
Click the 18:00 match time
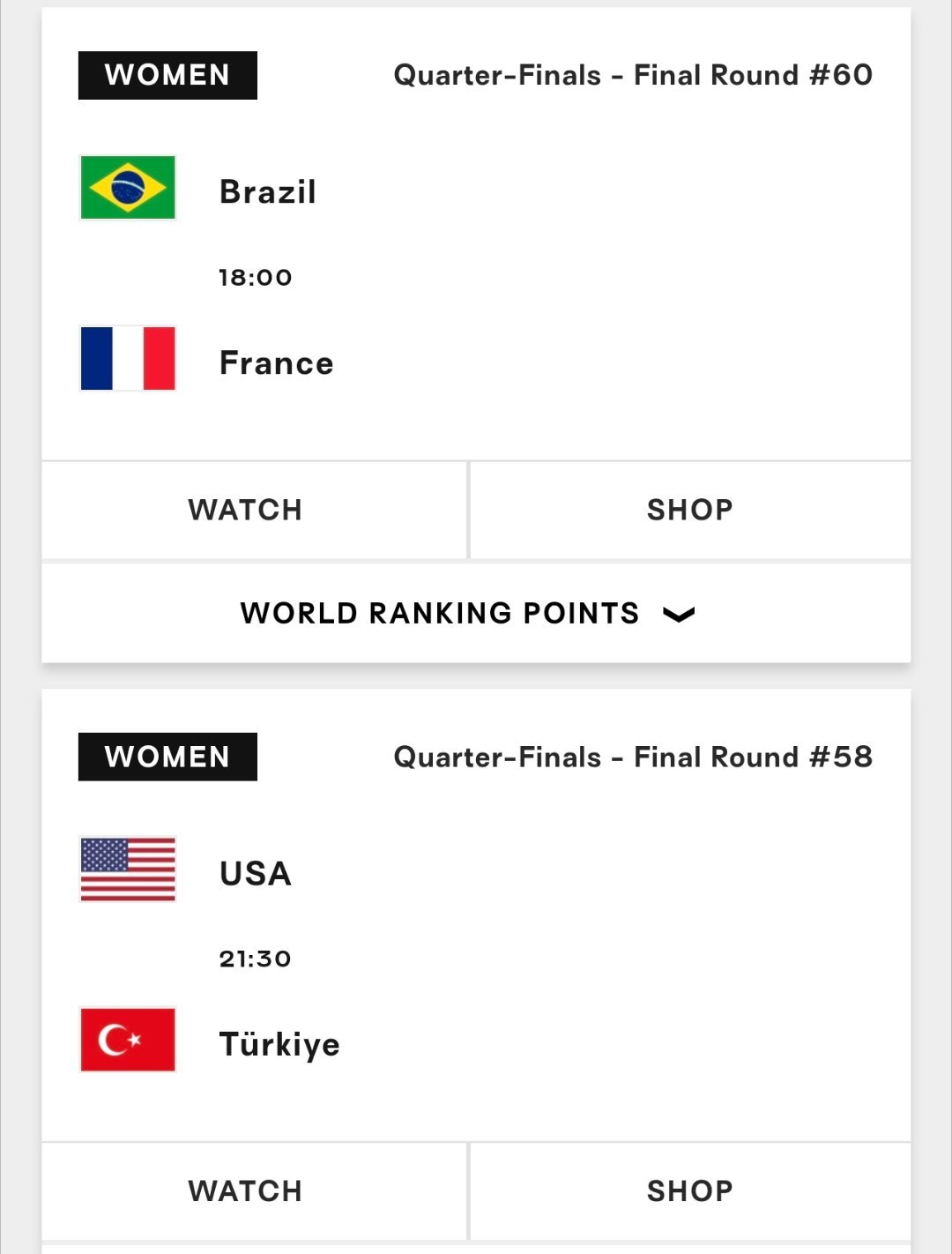point(256,277)
